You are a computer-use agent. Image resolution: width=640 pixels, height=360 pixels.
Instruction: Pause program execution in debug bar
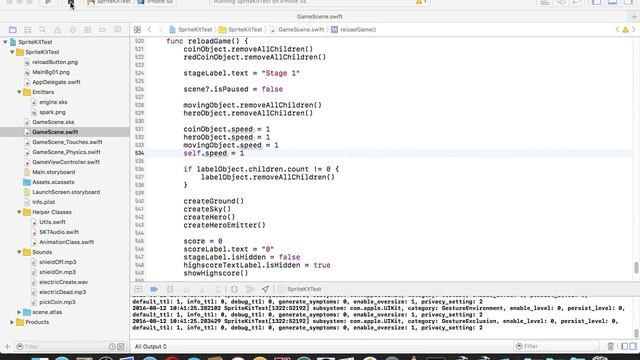point(170,289)
